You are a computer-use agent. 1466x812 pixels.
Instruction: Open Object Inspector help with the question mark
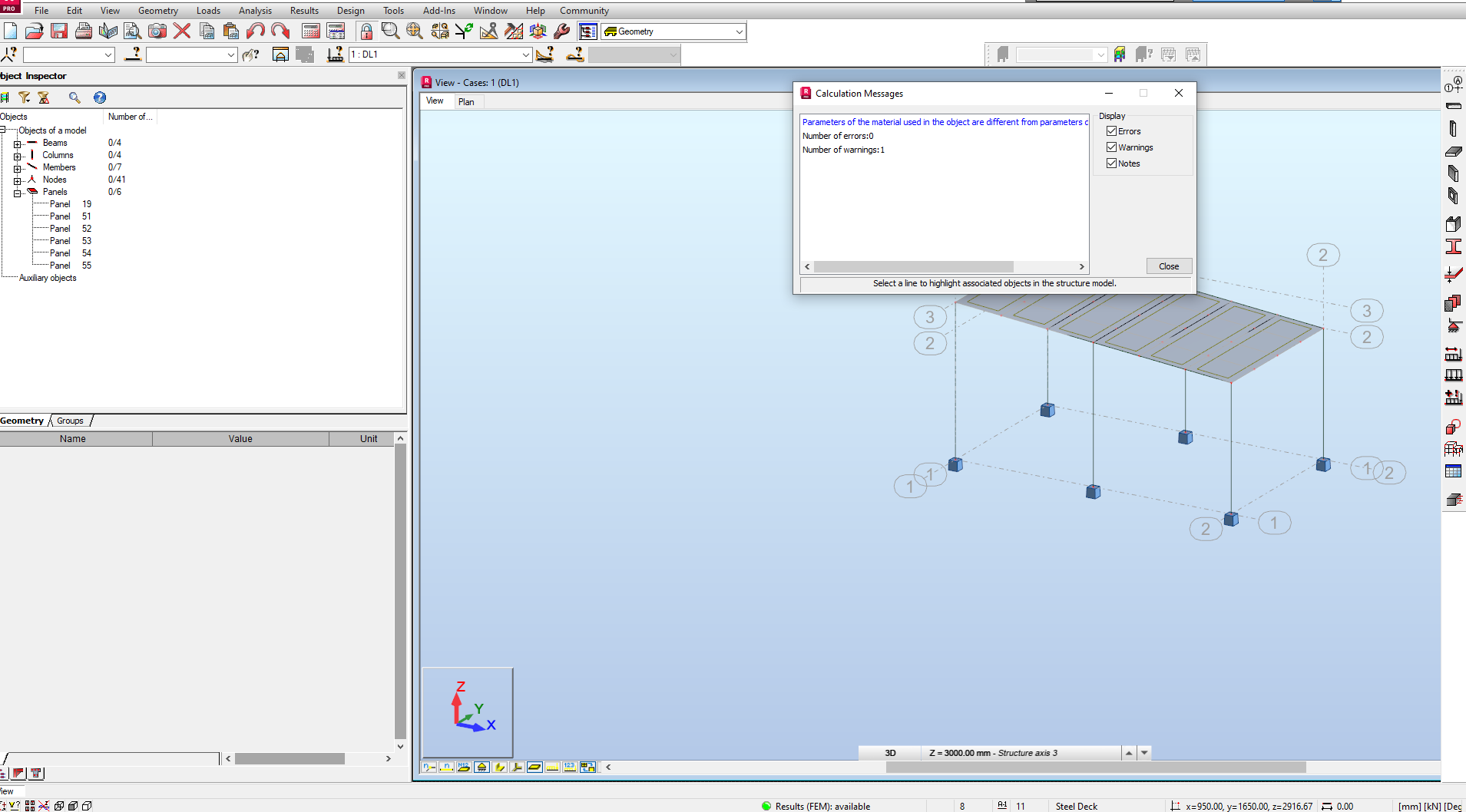click(101, 97)
